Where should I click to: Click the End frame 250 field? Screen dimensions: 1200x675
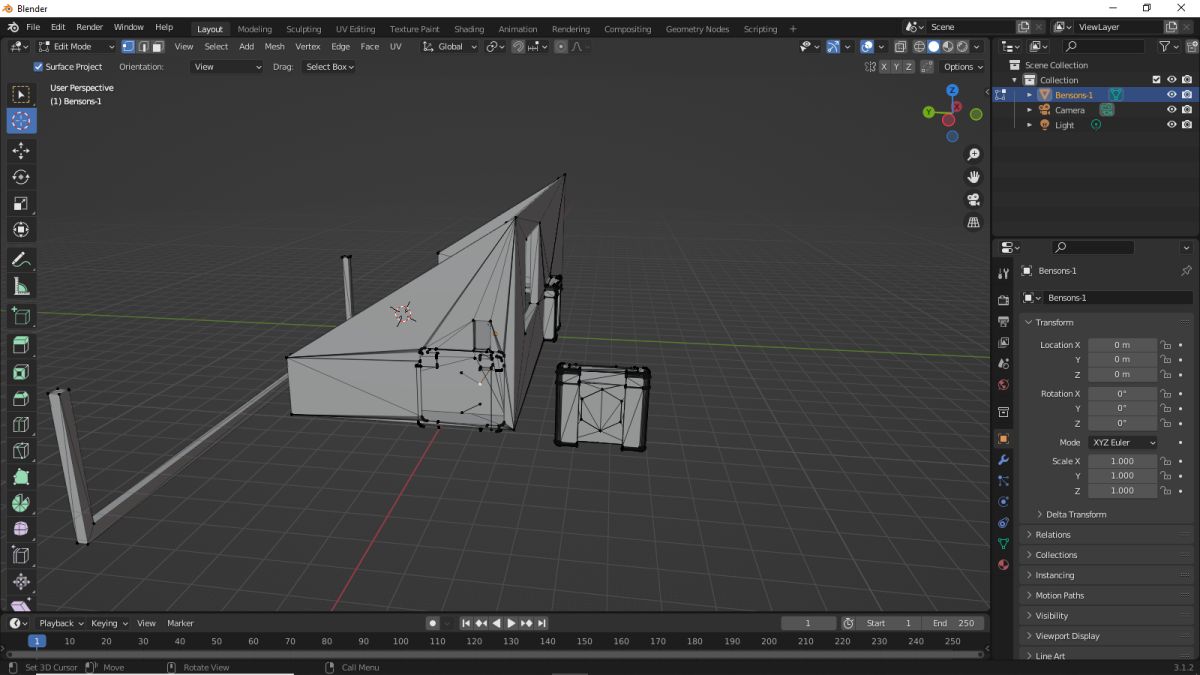pos(953,623)
